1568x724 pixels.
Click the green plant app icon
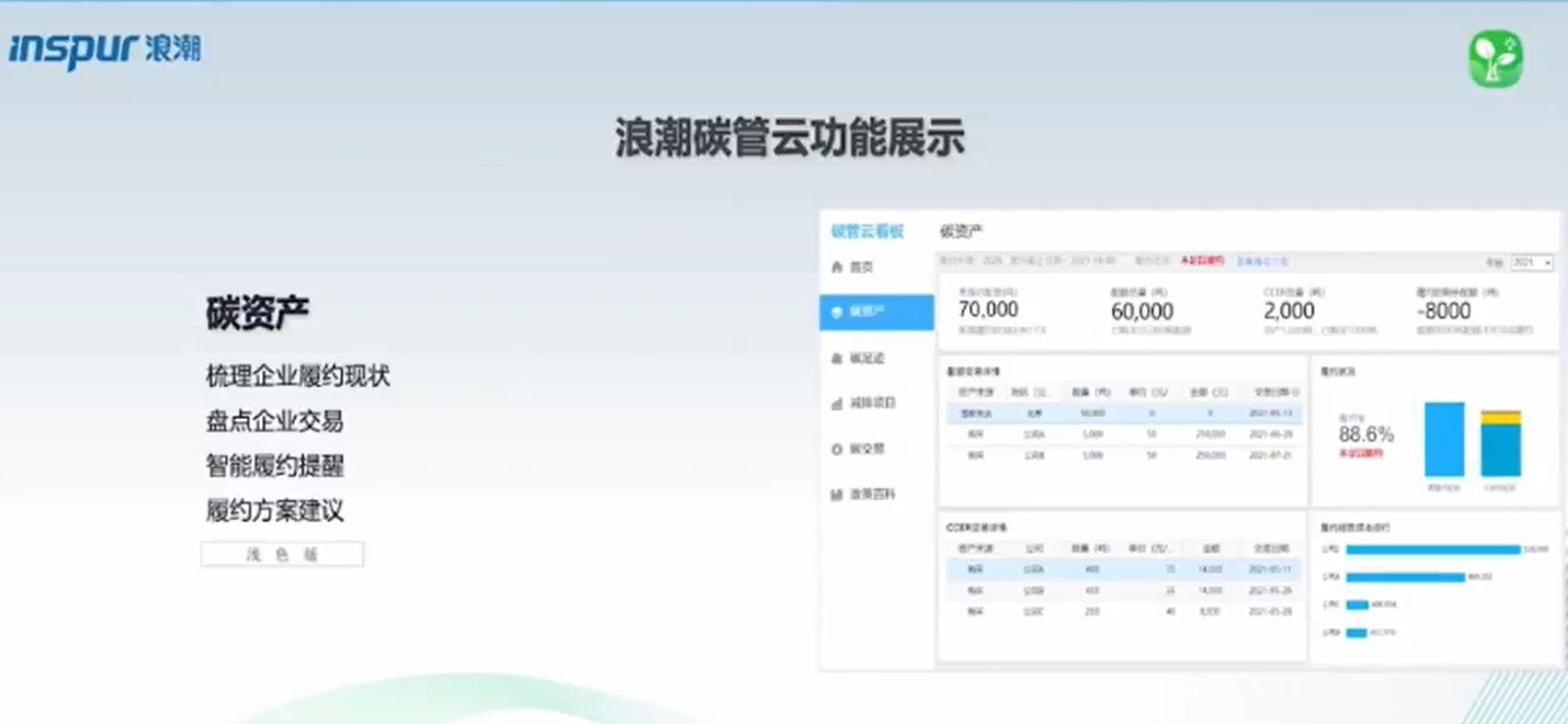coord(1496,59)
